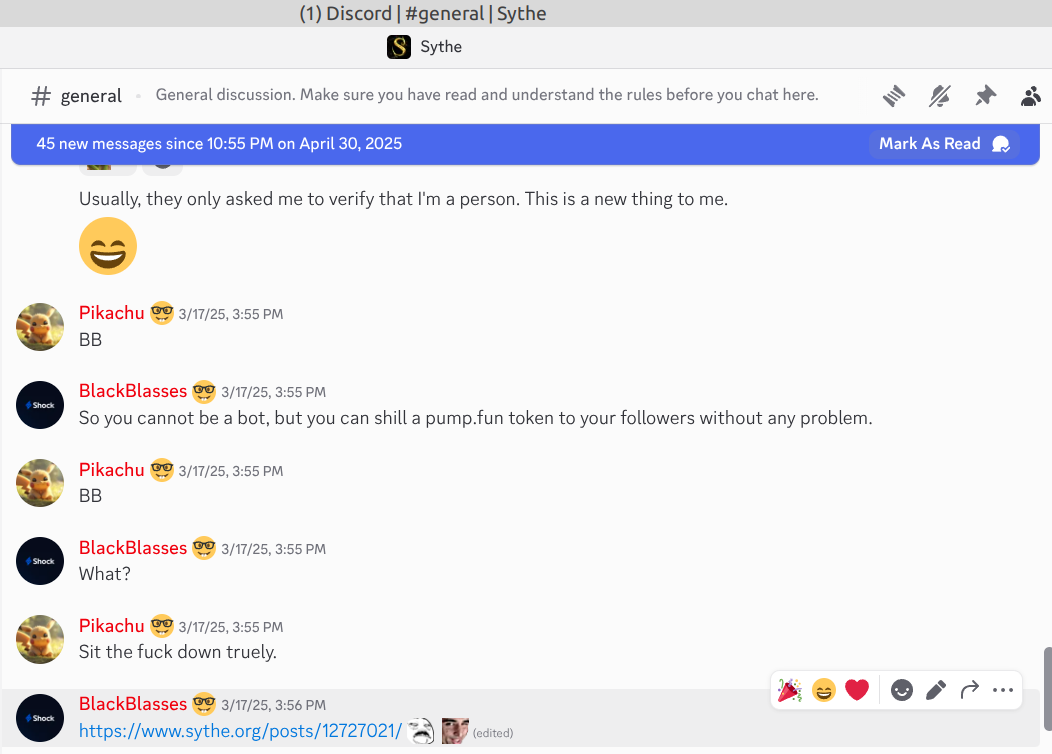
Task: Click BlackBlasses Shock avatar on pump.fun message
Action: 40,405
